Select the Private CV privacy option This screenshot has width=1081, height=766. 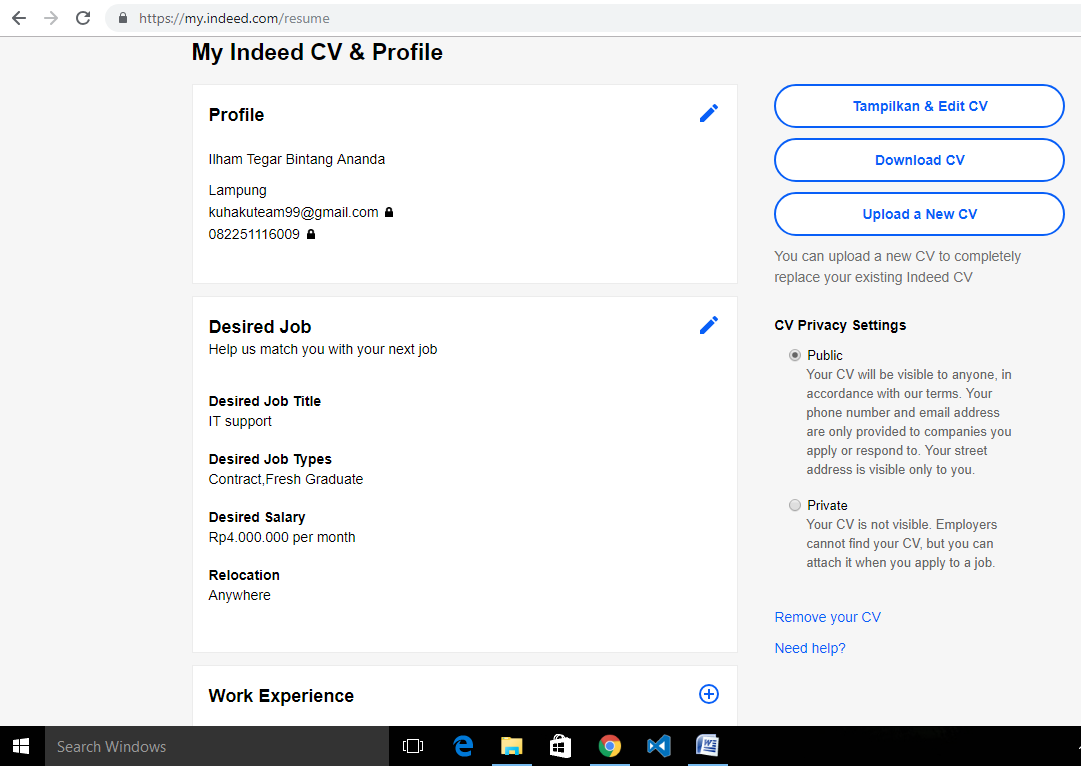[x=795, y=505]
